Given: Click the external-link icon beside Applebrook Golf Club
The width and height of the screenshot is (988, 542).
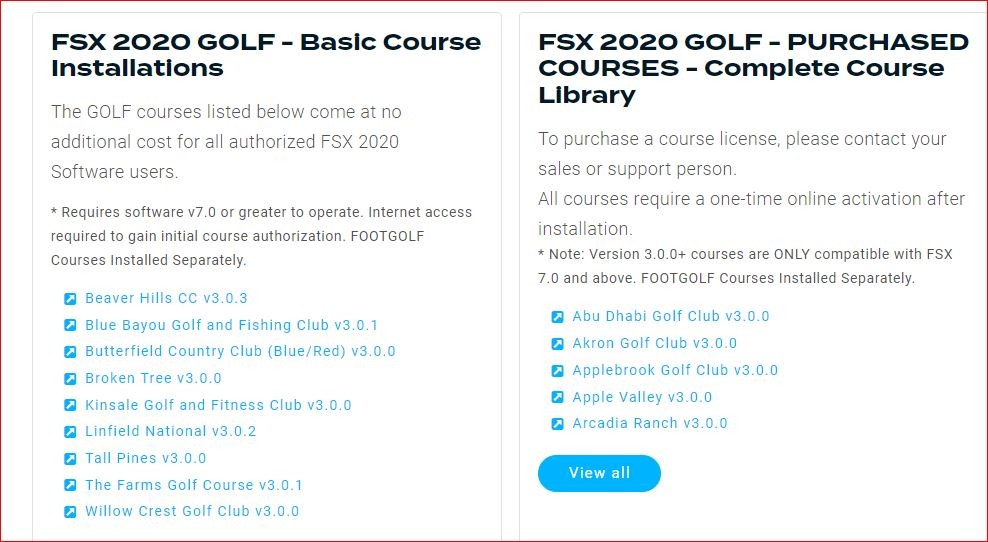Looking at the screenshot, I should coord(557,371).
